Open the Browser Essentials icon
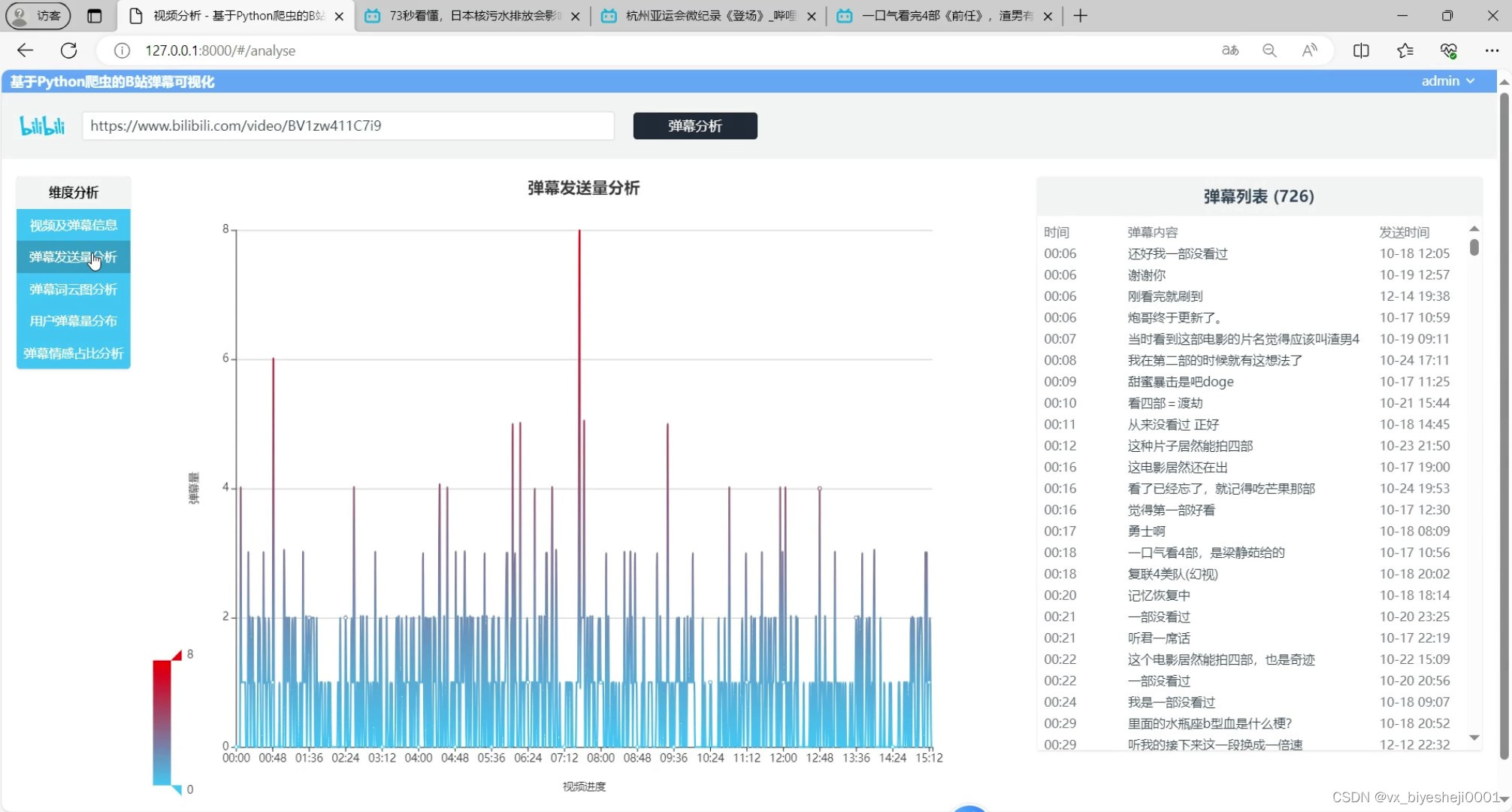Image resolution: width=1512 pixels, height=812 pixels. [1450, 50]
